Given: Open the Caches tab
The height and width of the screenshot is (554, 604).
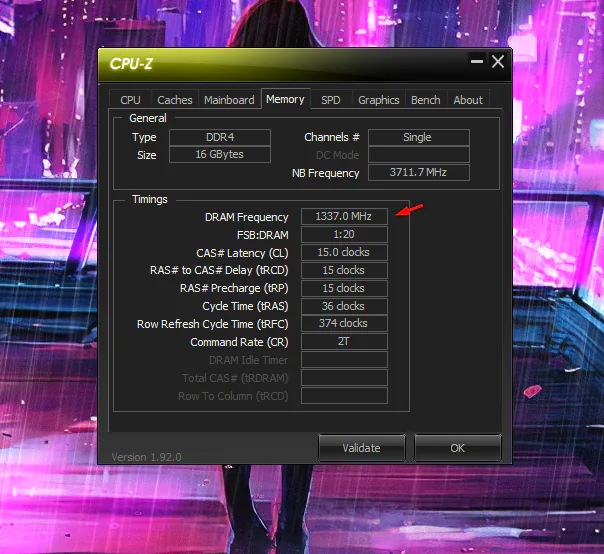Looking at the screenshot, I should (x=174, y=100).
